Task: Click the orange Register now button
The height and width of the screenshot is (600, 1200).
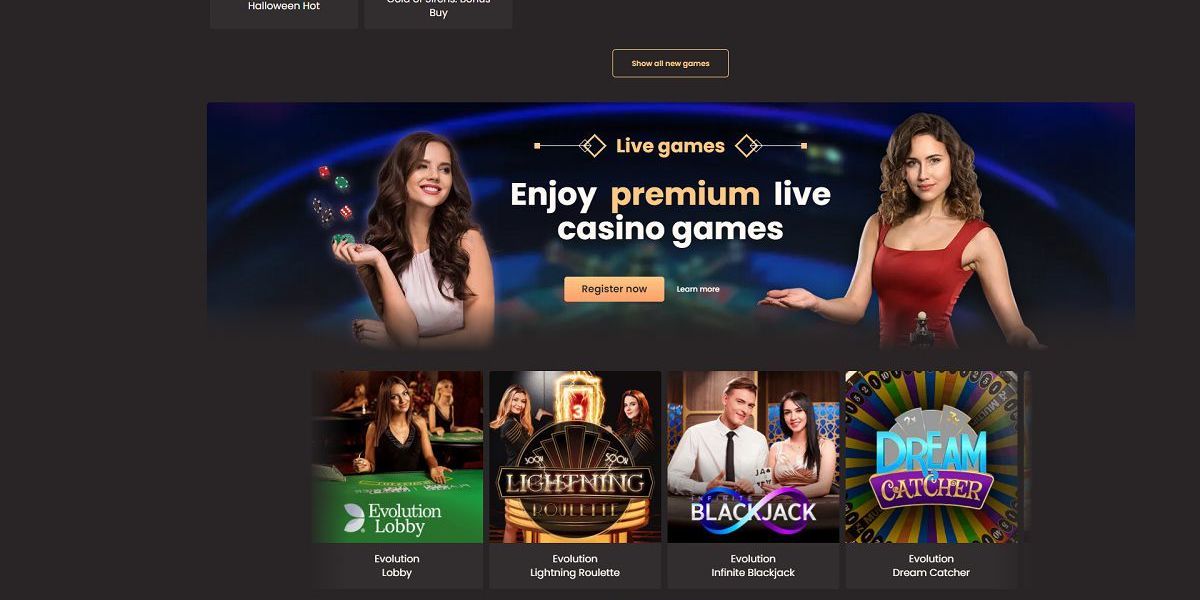Action: click(614, 289)
